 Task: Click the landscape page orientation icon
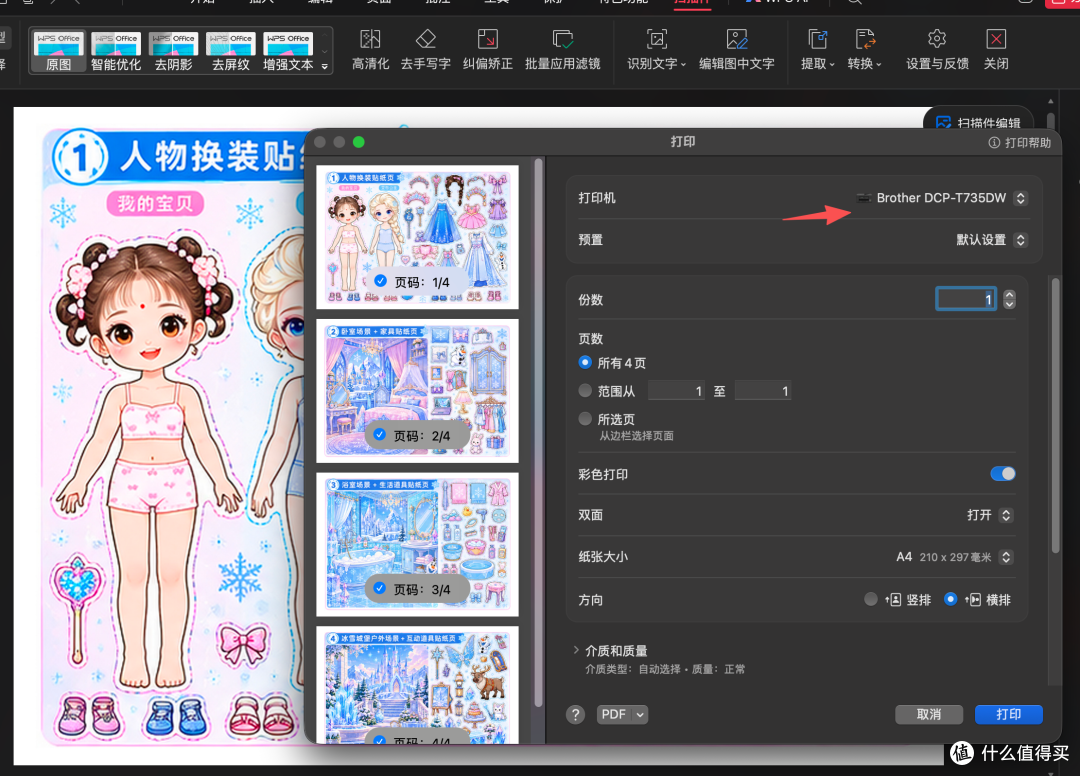point(973,600)
